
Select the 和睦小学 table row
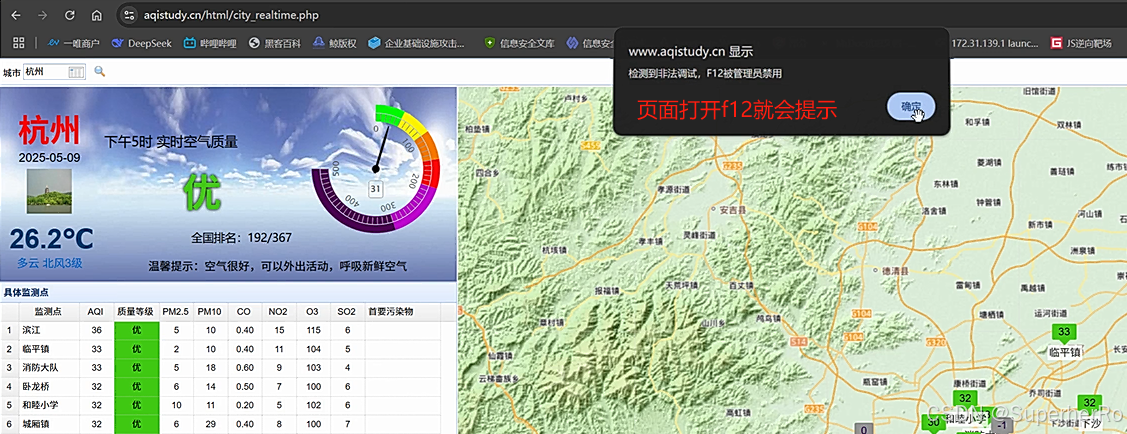pyautogui.click(x=220, y=405)
